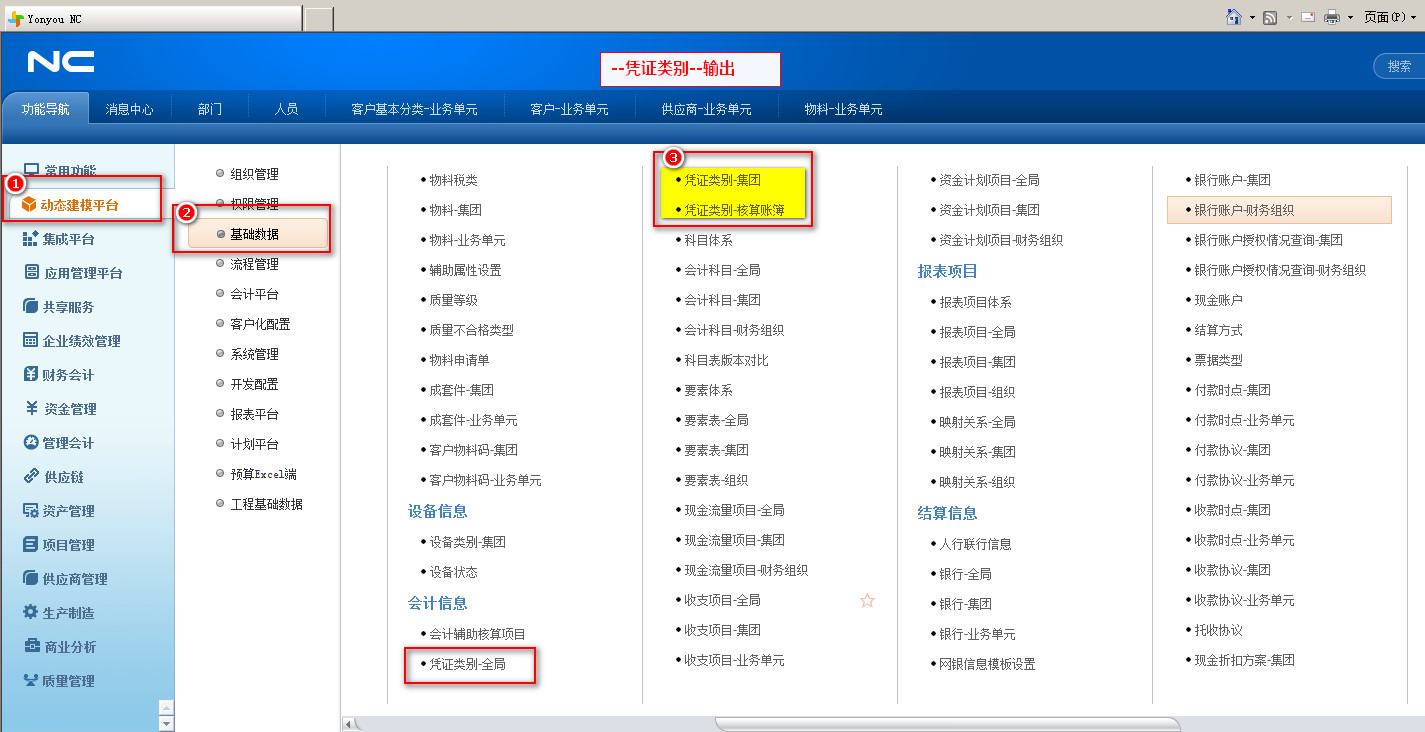Open the 凭证类别-全局 link
The height and width of the screenshot is (732, 1425).
[467, 664]
